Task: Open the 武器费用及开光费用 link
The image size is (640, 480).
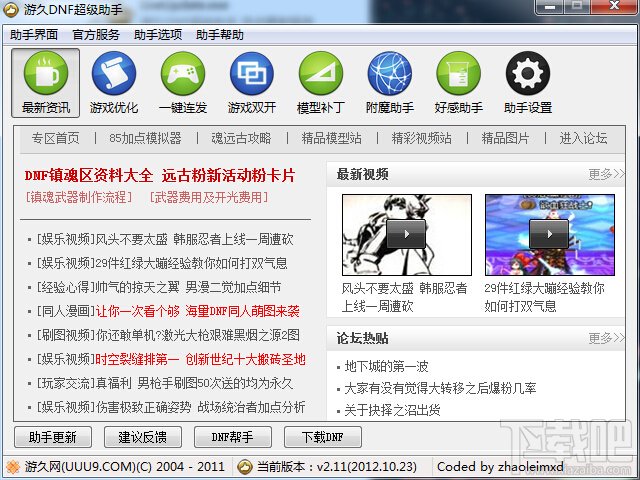Action: 209,198
